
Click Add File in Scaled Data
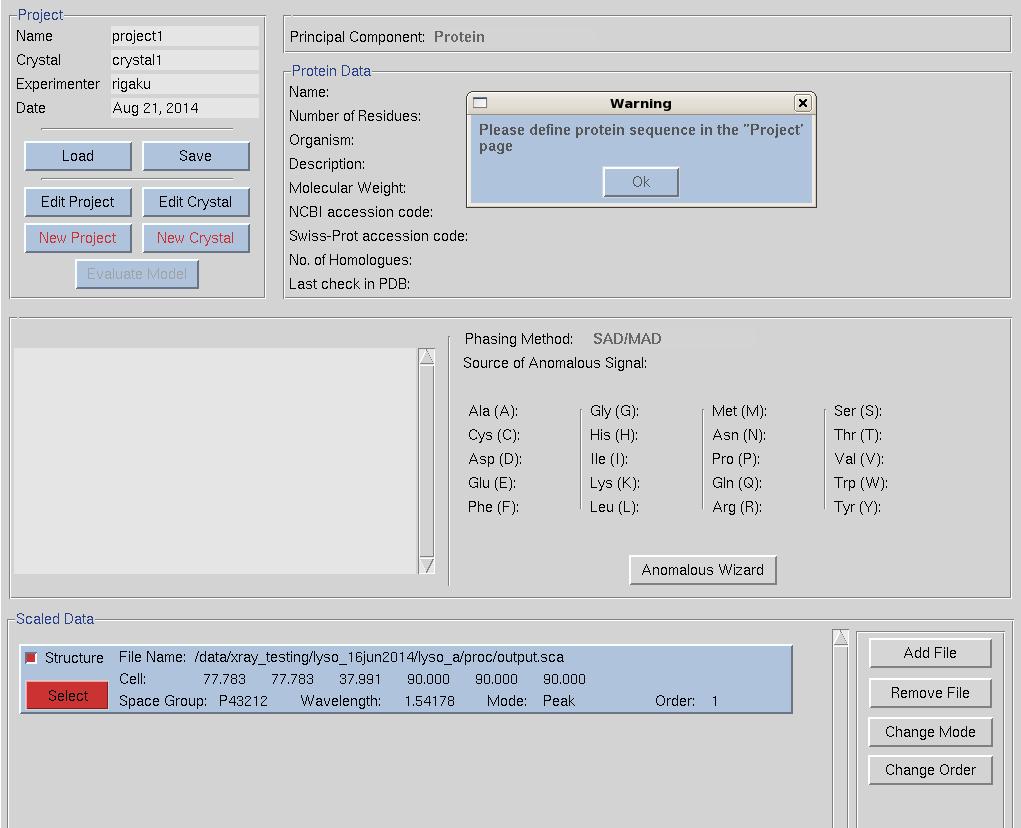coord(930,653)
